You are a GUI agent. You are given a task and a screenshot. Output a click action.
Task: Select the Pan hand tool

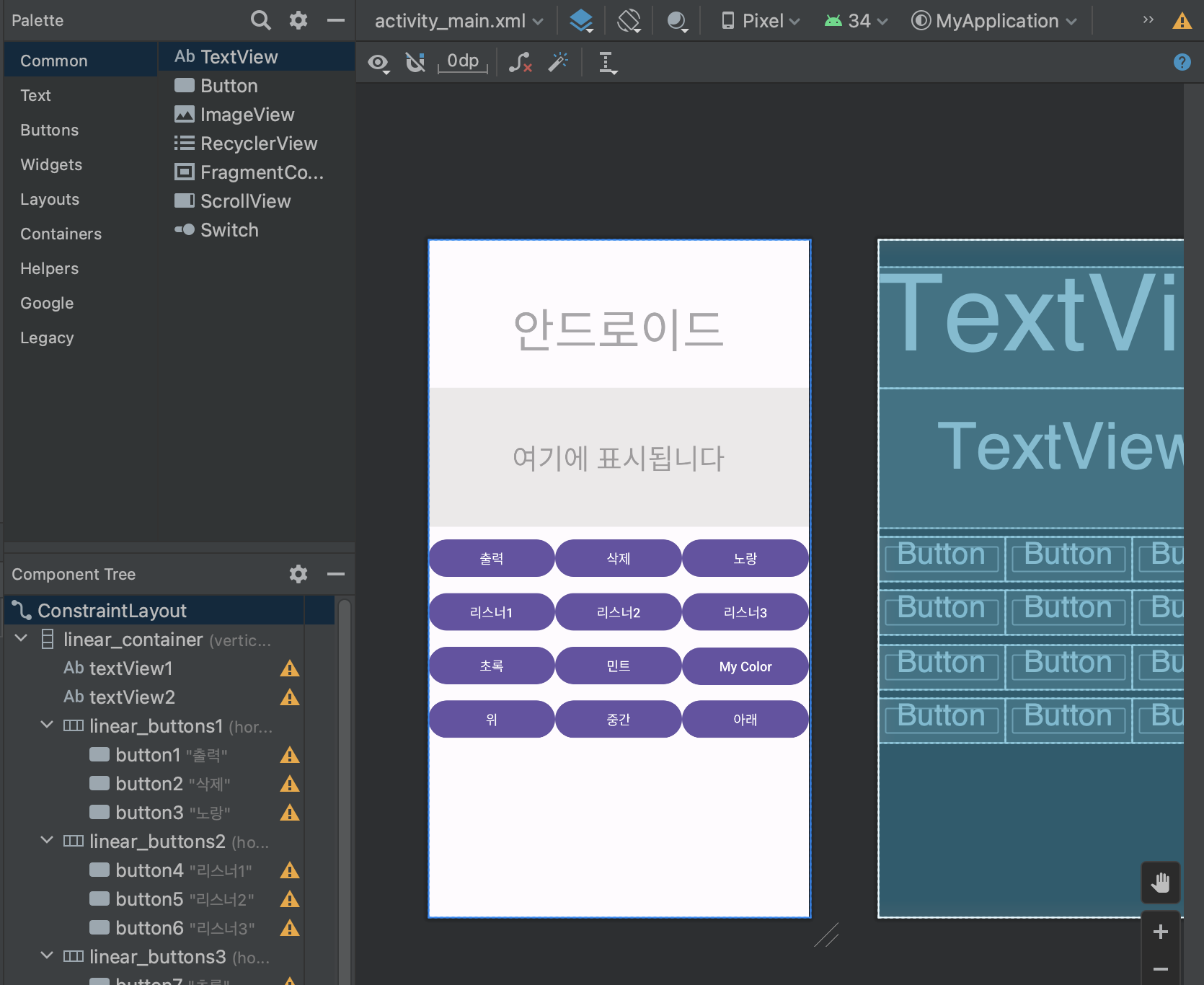(1160, 882)
